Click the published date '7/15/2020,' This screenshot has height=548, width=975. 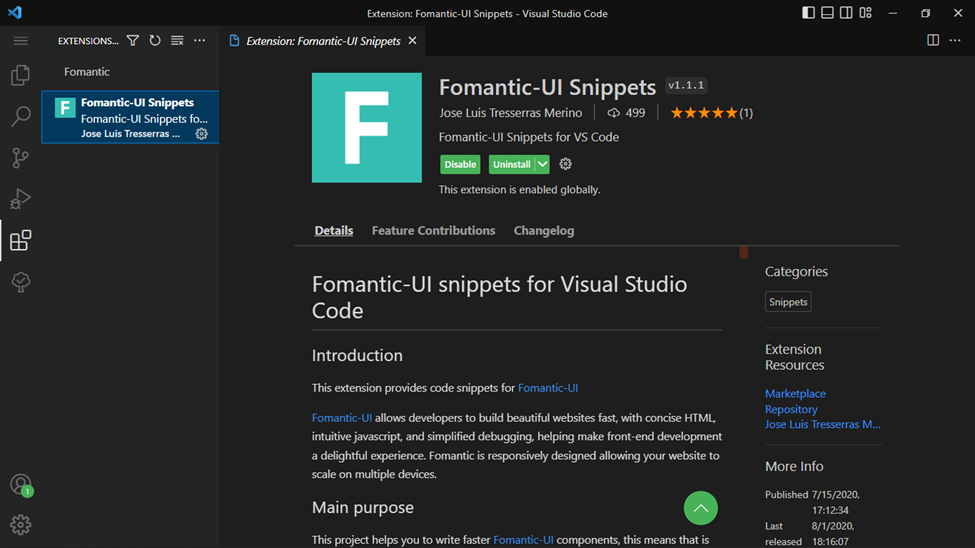836,495
